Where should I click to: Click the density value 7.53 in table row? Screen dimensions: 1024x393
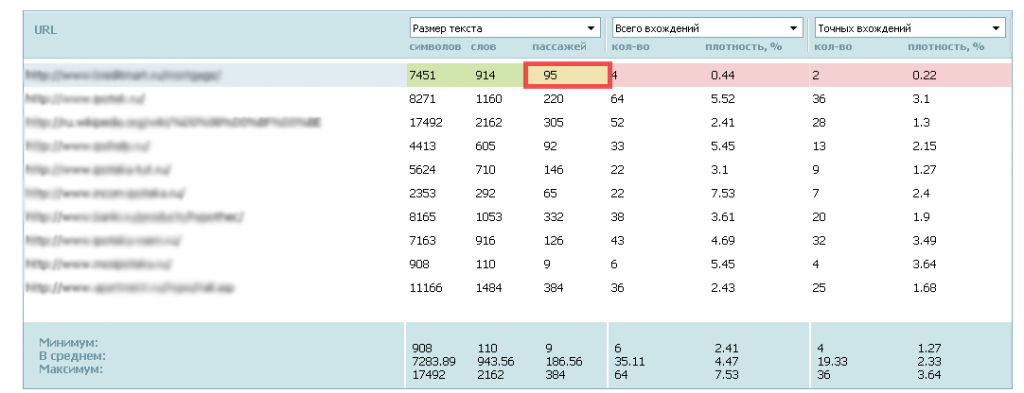tap(723, 193)
